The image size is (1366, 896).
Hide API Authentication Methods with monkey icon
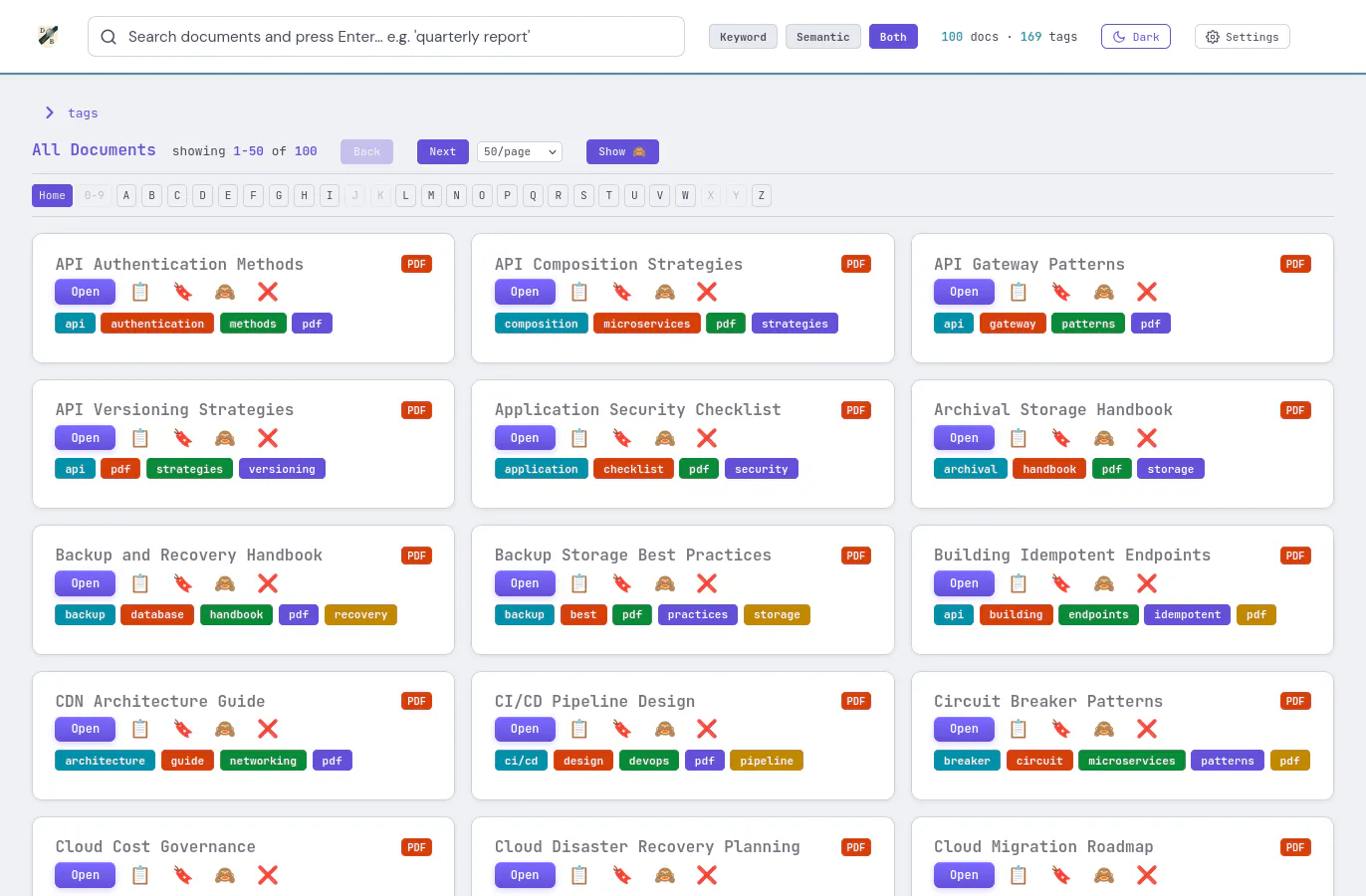[225, 292]
